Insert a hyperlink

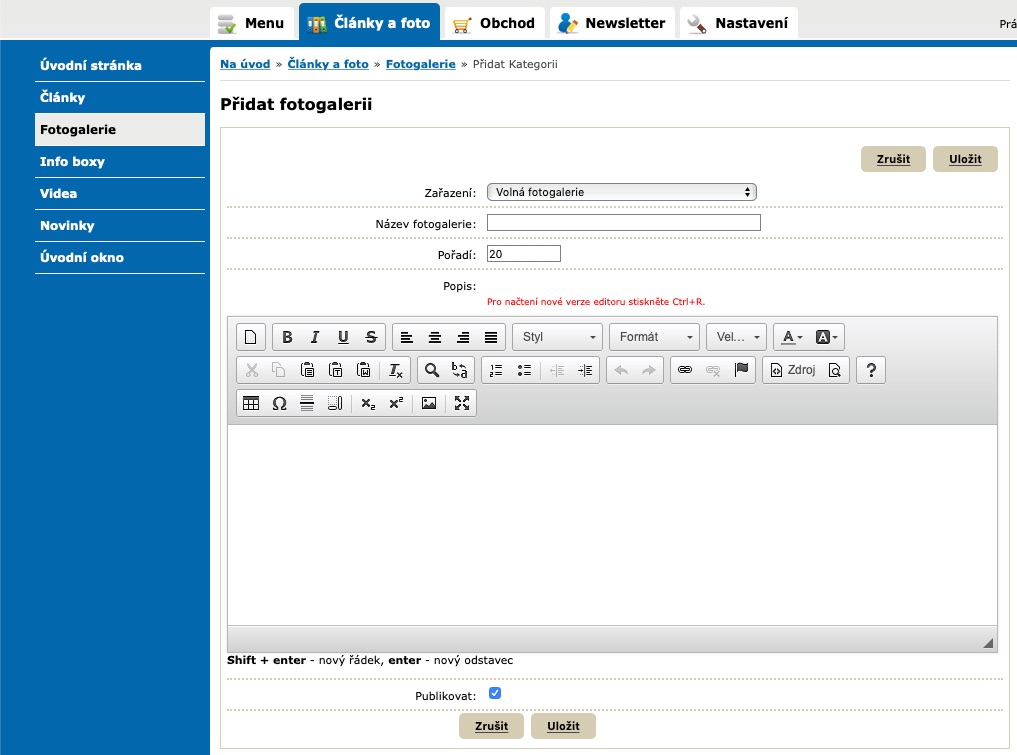pos(685,370)
